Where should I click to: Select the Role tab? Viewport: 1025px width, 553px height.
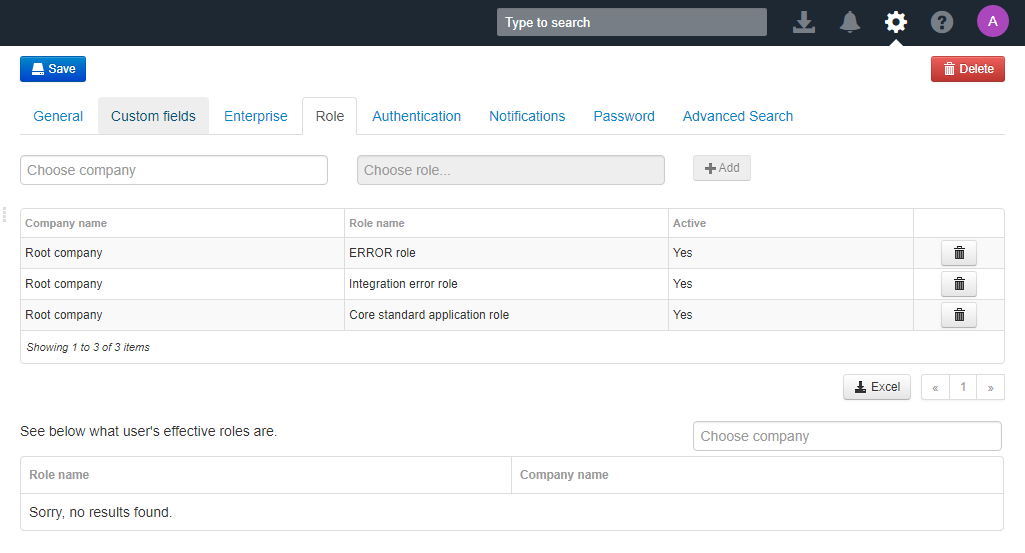329,116
